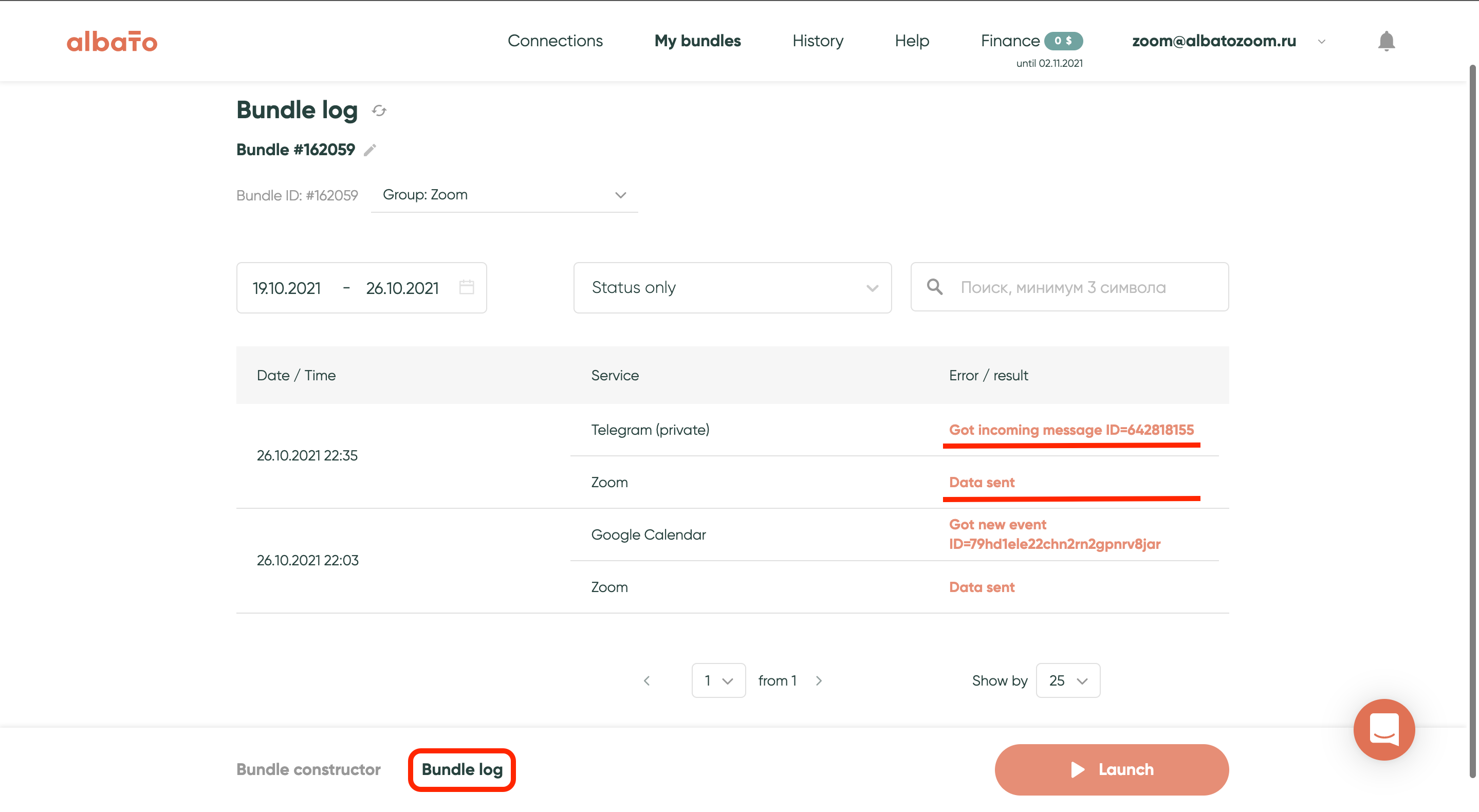Screen dimensions: 1479x812
Task: Click the Bundle #162059 title
Action: pos(295,150)
